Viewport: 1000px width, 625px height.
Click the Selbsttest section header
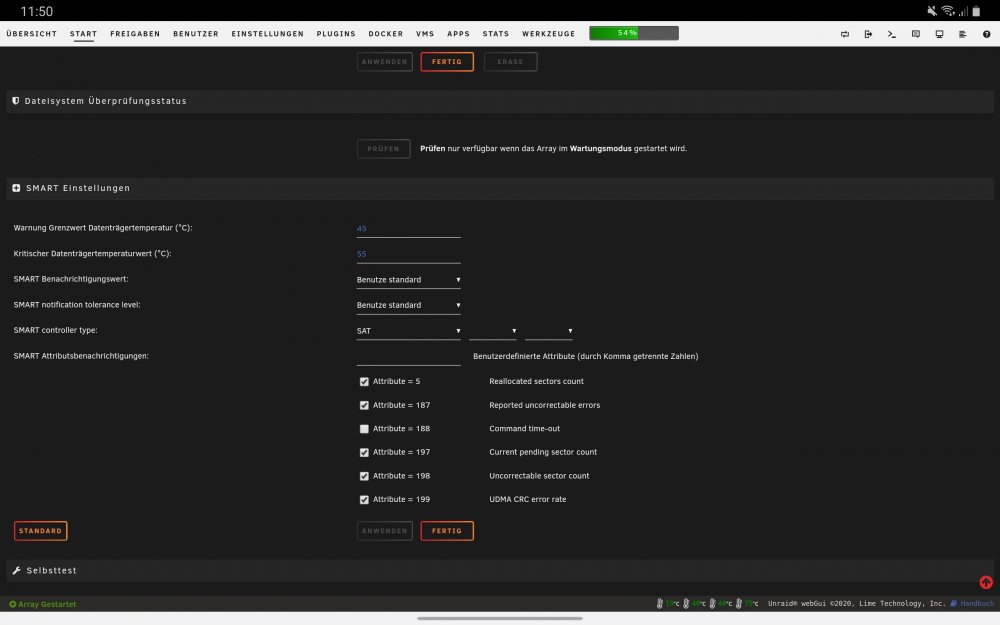(x=500, y=570)
